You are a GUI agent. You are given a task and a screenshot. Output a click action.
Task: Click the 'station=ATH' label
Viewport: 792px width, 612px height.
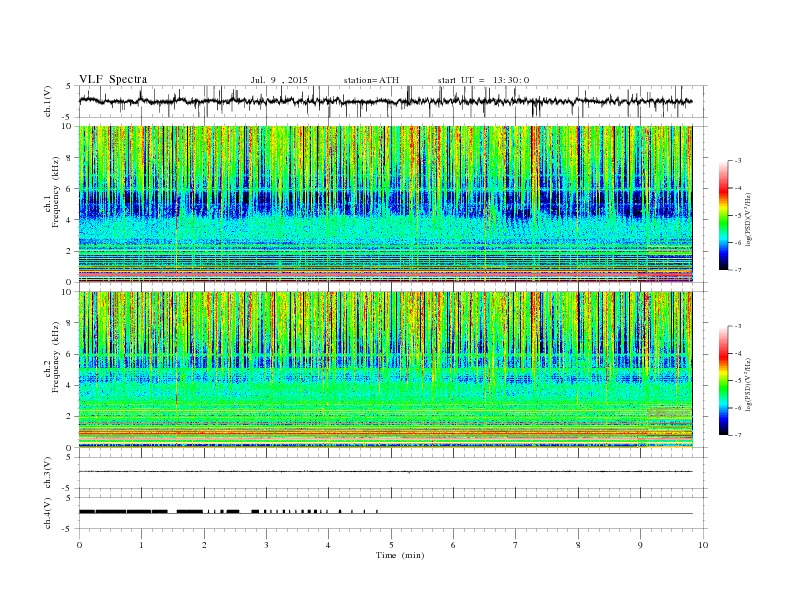[x=371, y=80]
